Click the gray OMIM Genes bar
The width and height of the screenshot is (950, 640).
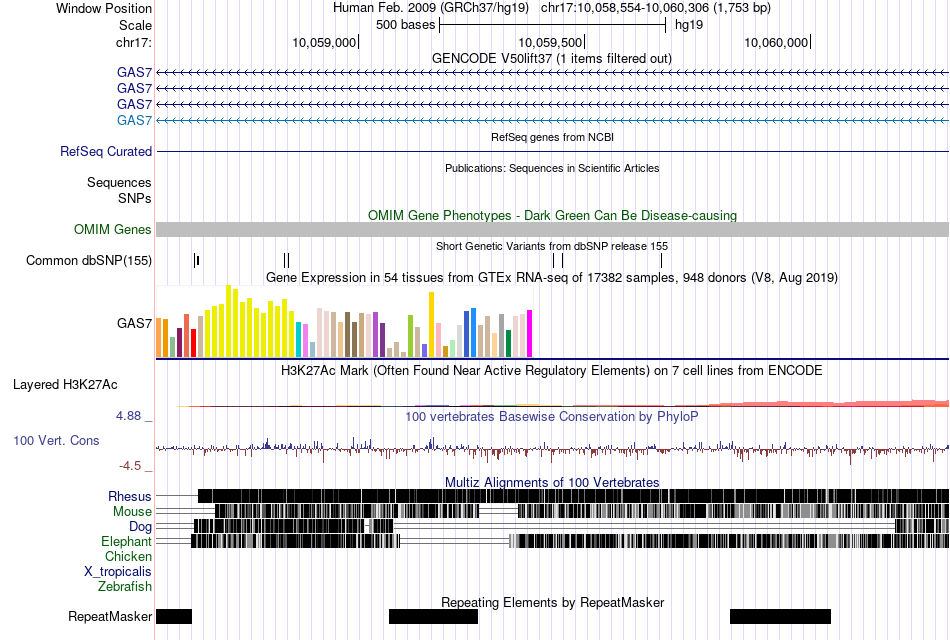(x=552, y=229)
